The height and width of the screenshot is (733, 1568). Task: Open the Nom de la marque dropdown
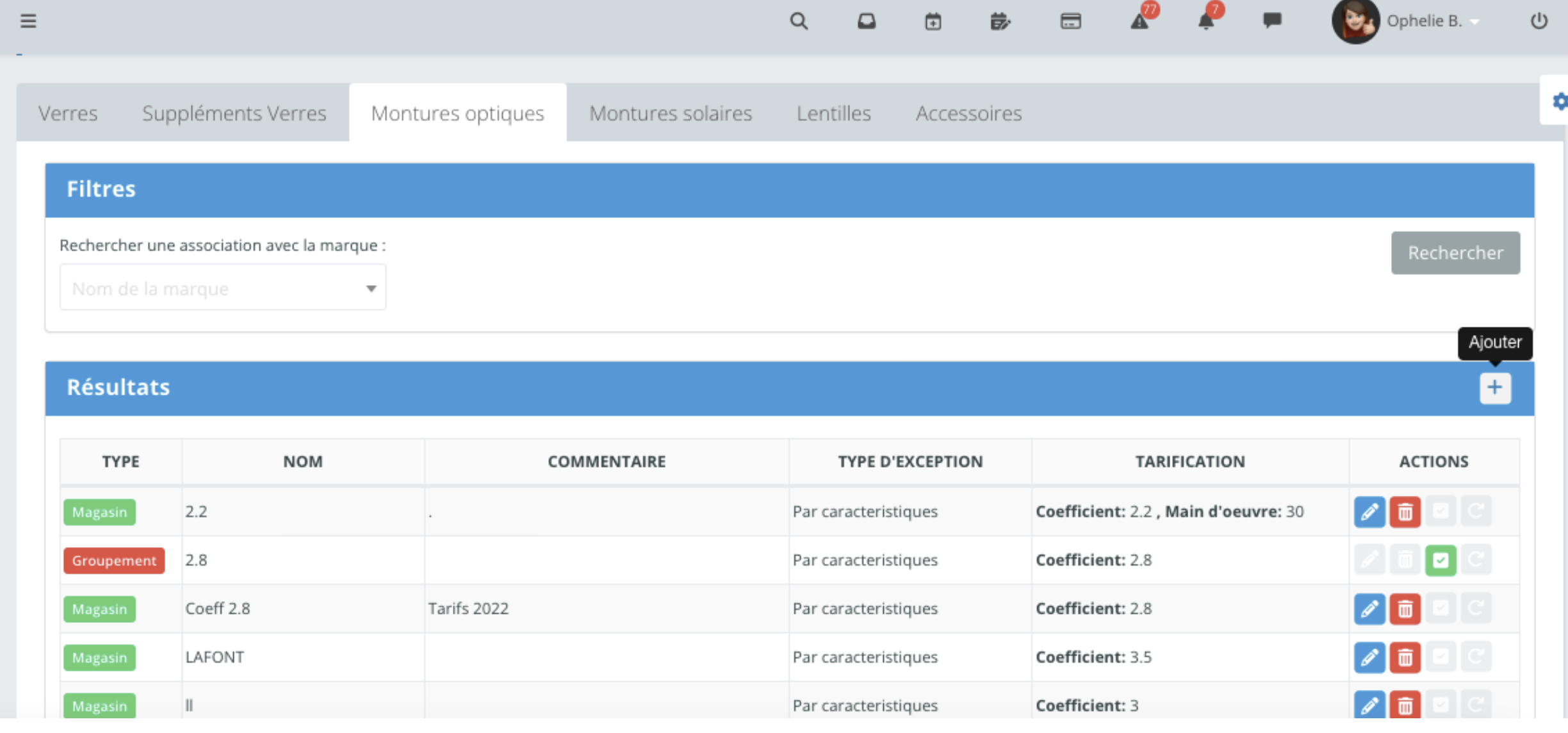pyautogui.click(x=222, y=288)
